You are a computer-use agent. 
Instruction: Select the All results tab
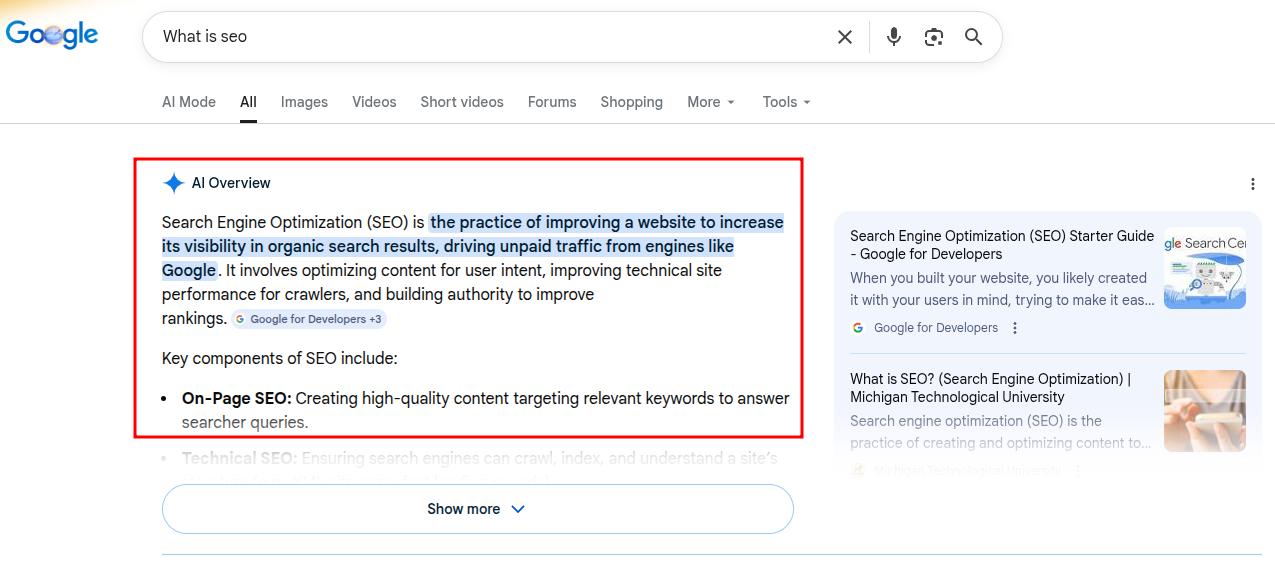pyautogui.click(x=248, y=102)
